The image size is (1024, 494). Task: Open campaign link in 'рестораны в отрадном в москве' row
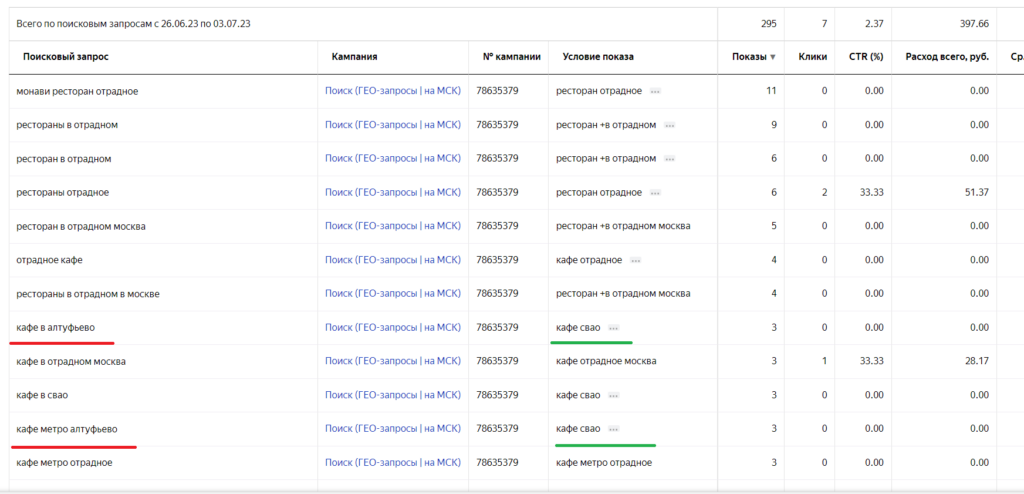pyautogui.click(x=392, y=294)
